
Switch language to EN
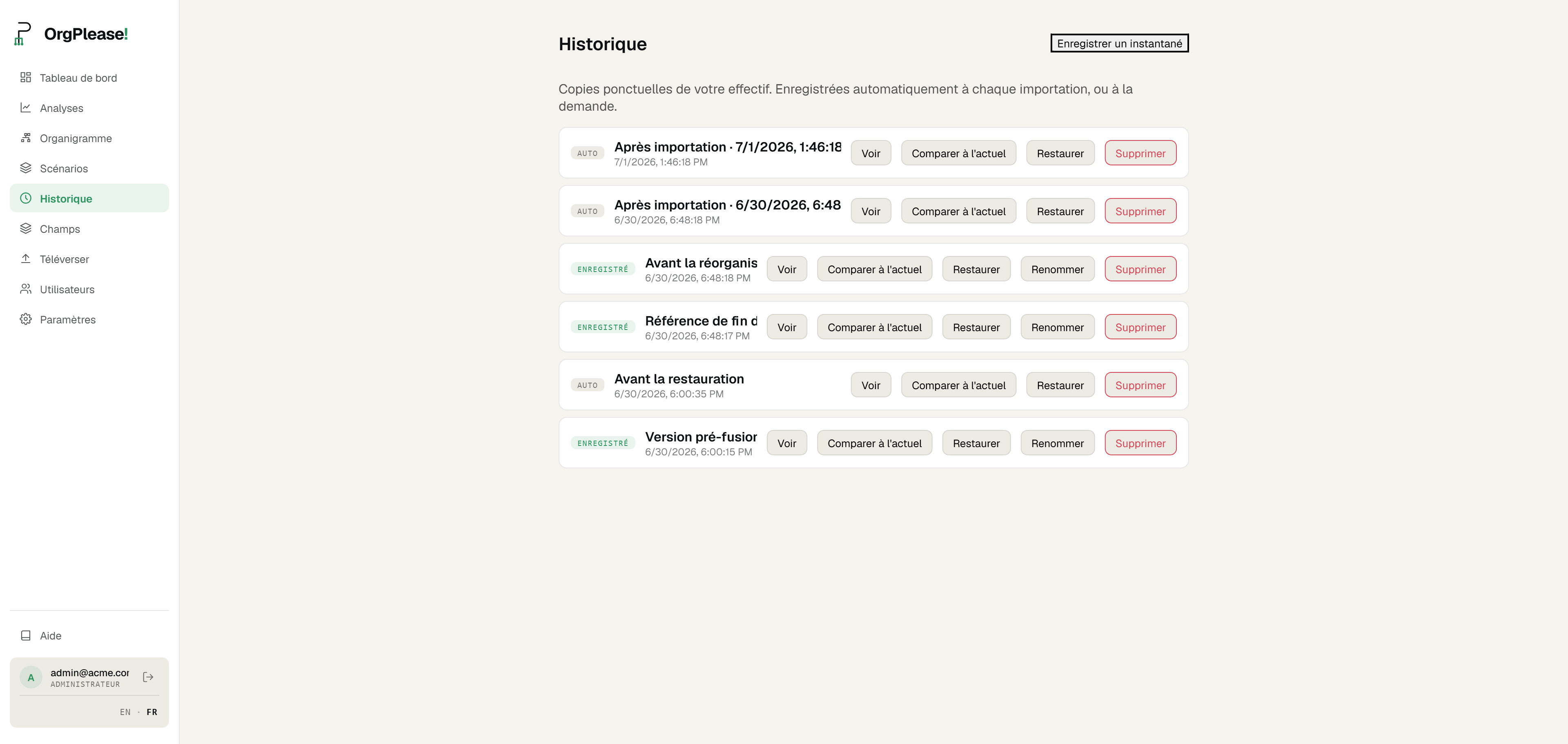(x=125, y=712)
